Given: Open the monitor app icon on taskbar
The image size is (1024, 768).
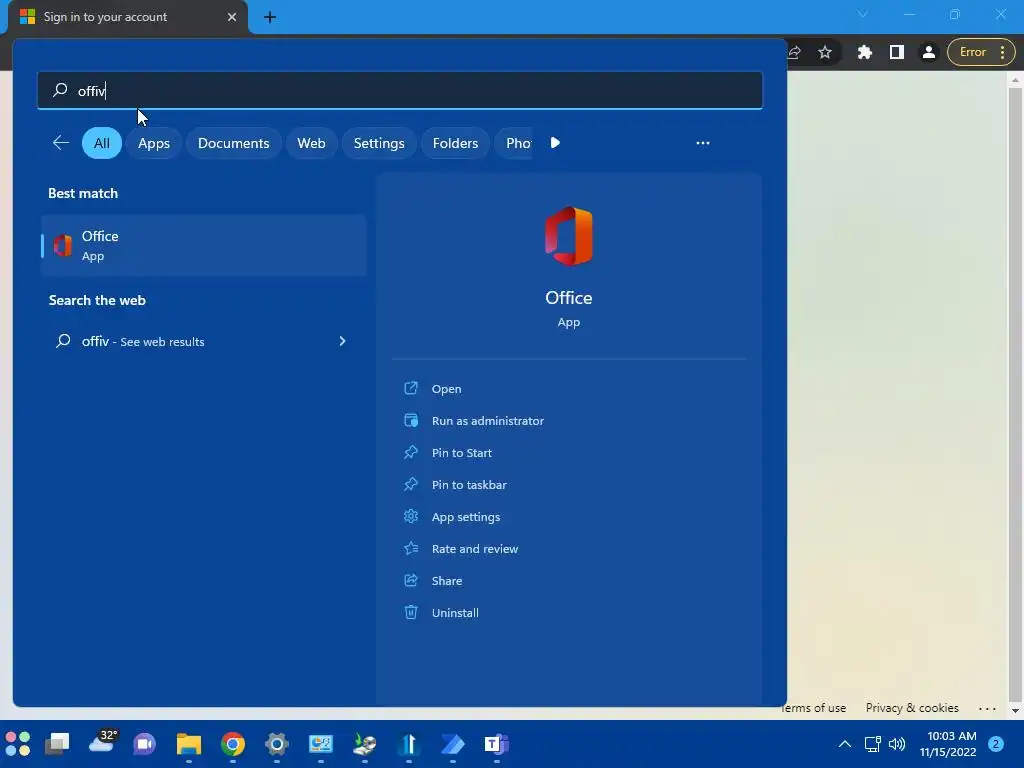Looking at the screenshot, I should click(x=321, y=744).
